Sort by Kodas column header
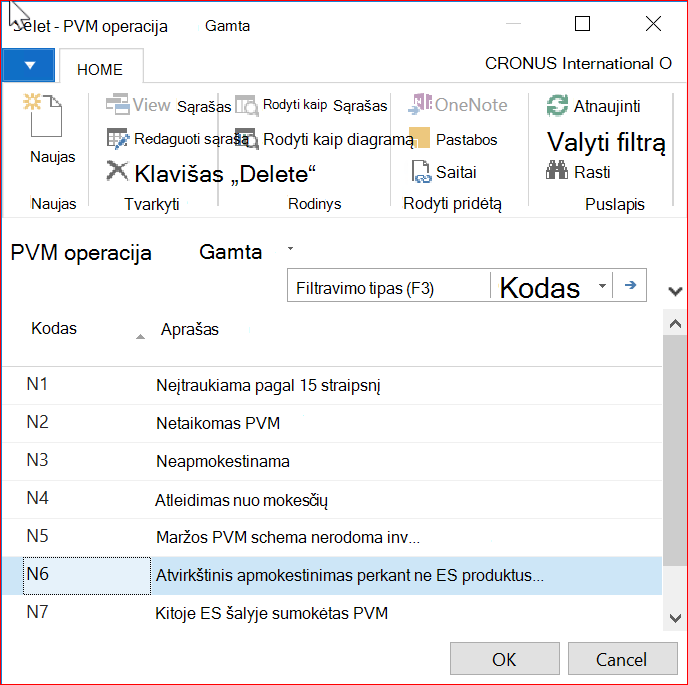 coord(54,328)
